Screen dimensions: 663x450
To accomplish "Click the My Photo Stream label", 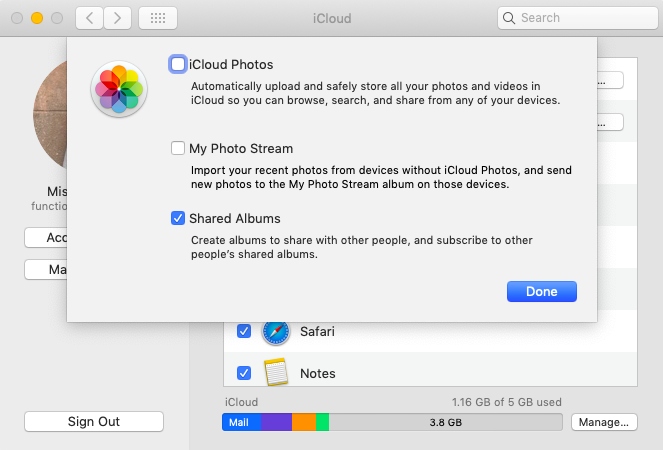I will coord(241,148).
